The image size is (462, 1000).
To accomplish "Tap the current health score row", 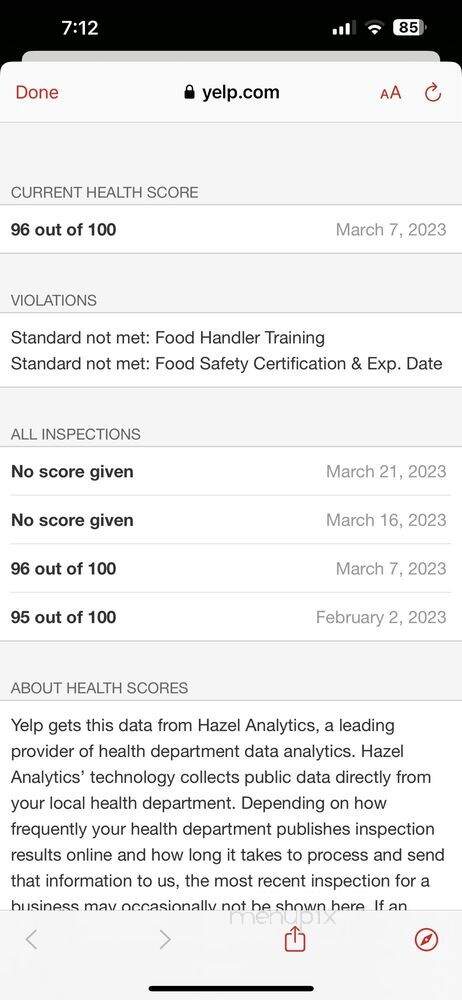I will point(231,230).
